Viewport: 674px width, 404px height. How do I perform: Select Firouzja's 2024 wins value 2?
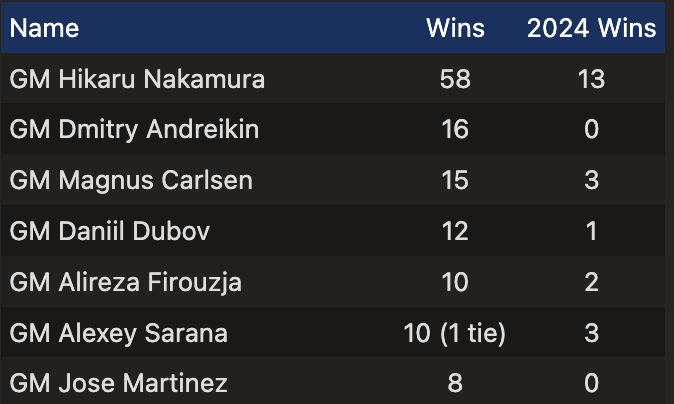592,283
